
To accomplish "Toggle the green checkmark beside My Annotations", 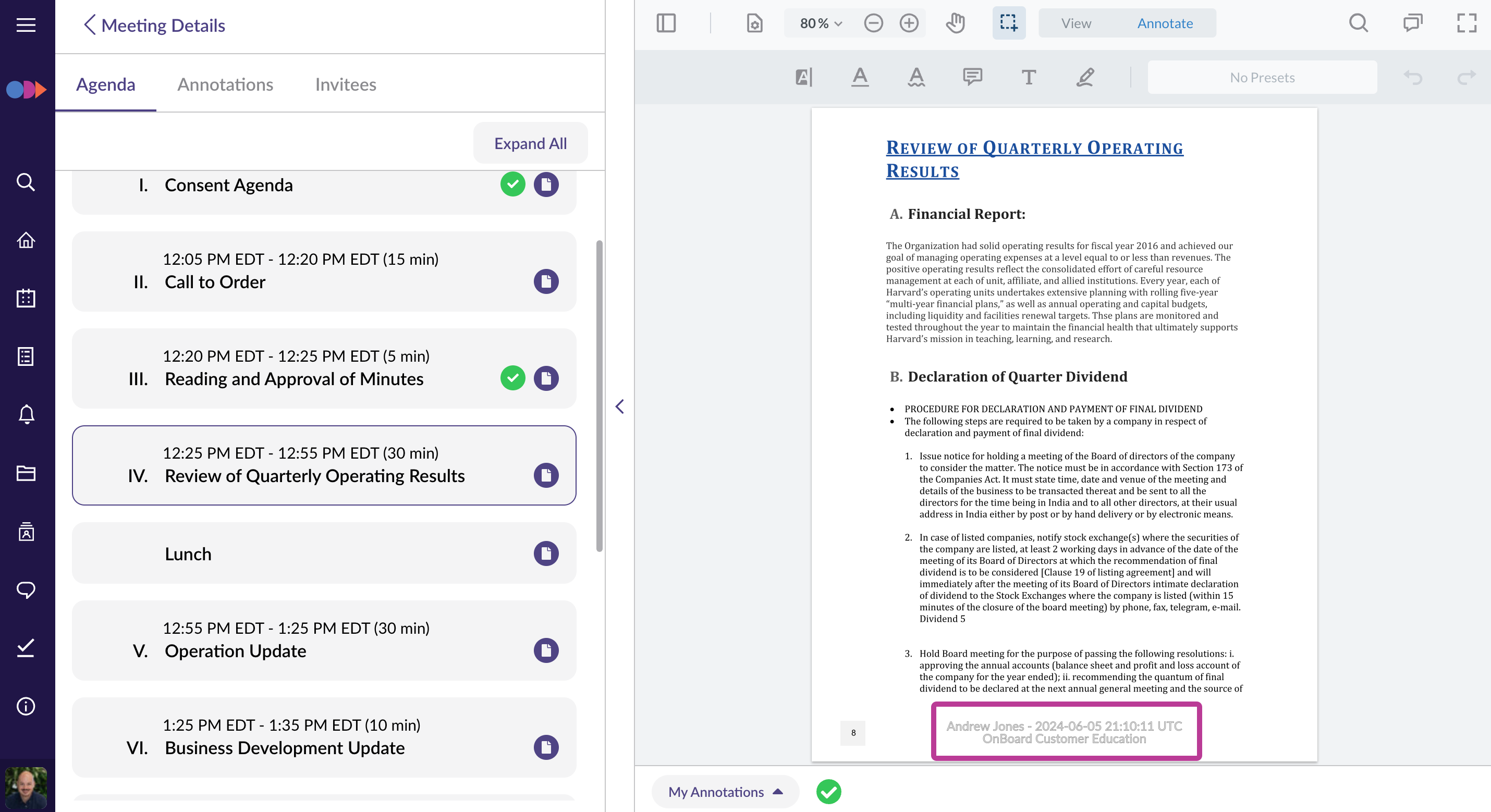I will point(828,791).
